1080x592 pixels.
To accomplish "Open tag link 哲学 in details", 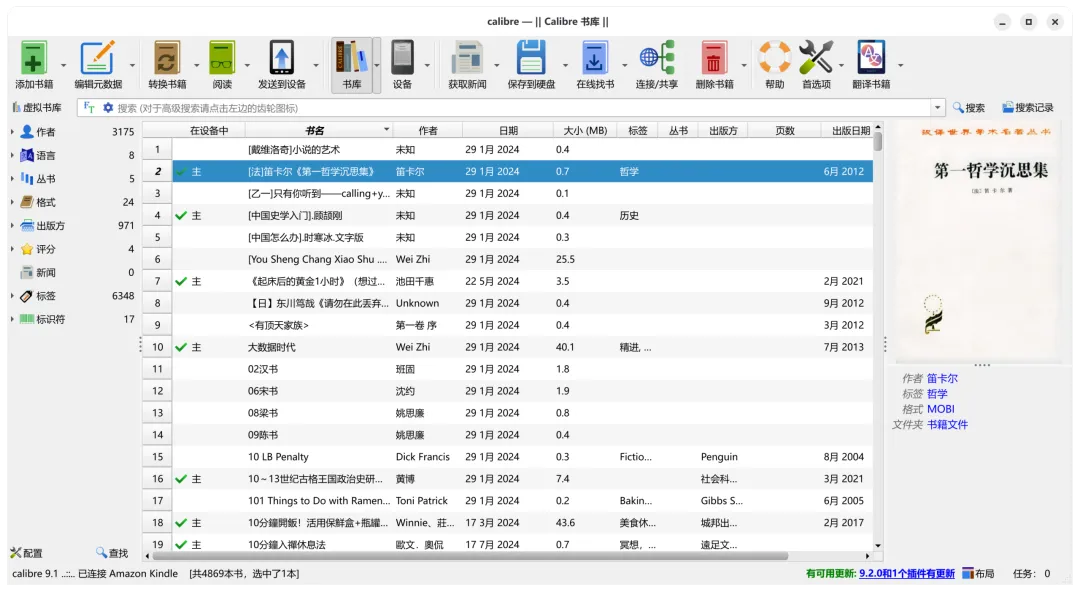I will tap(937, 394).
